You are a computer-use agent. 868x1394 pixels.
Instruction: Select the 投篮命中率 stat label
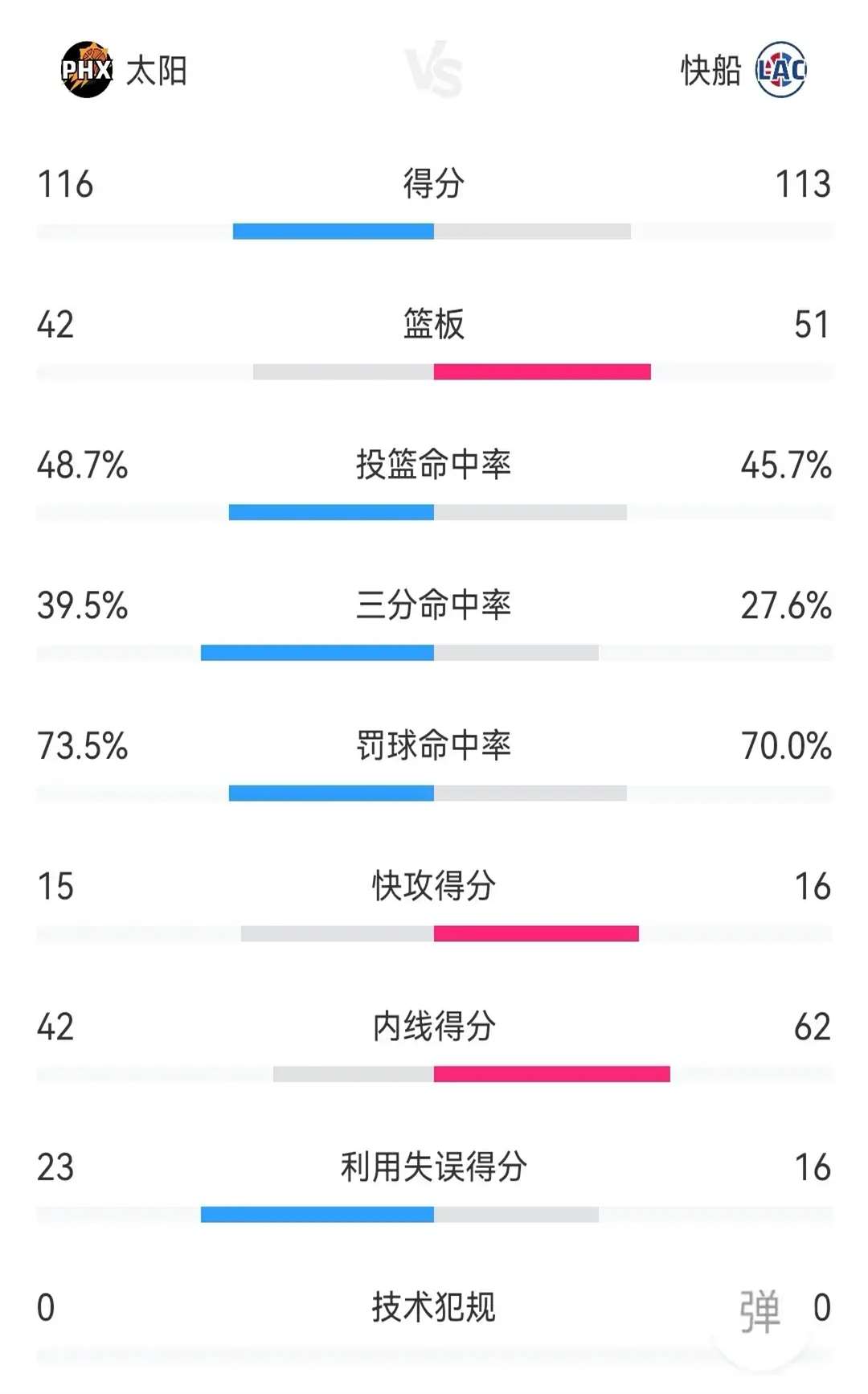[434, 465]
